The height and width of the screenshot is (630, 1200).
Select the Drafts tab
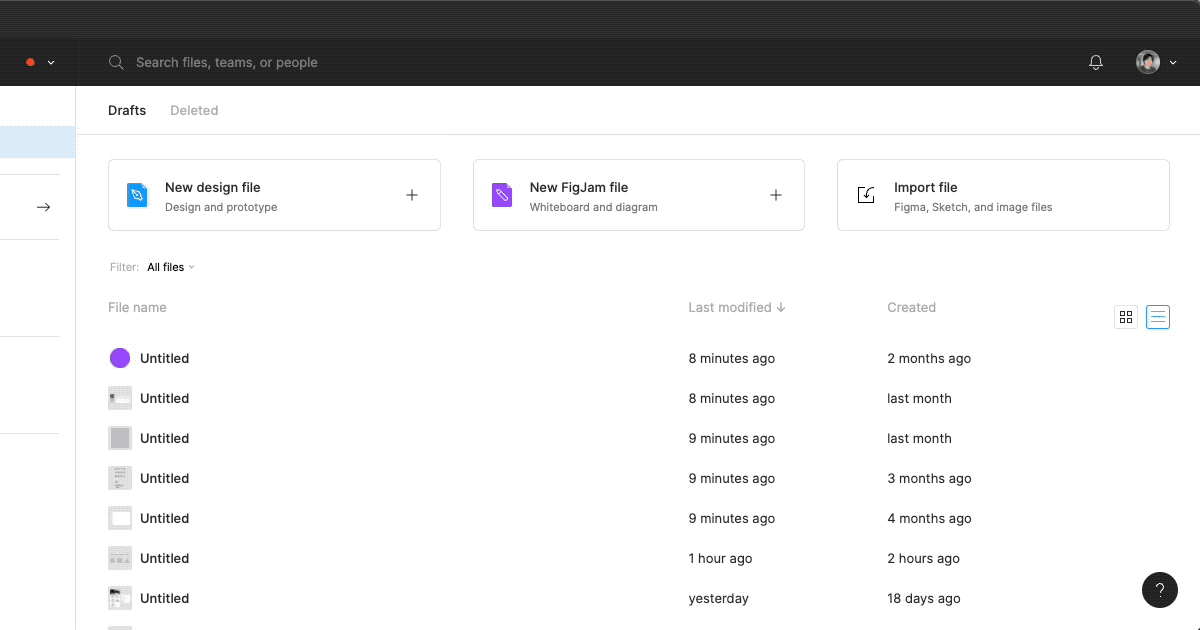tap(127, 110)
